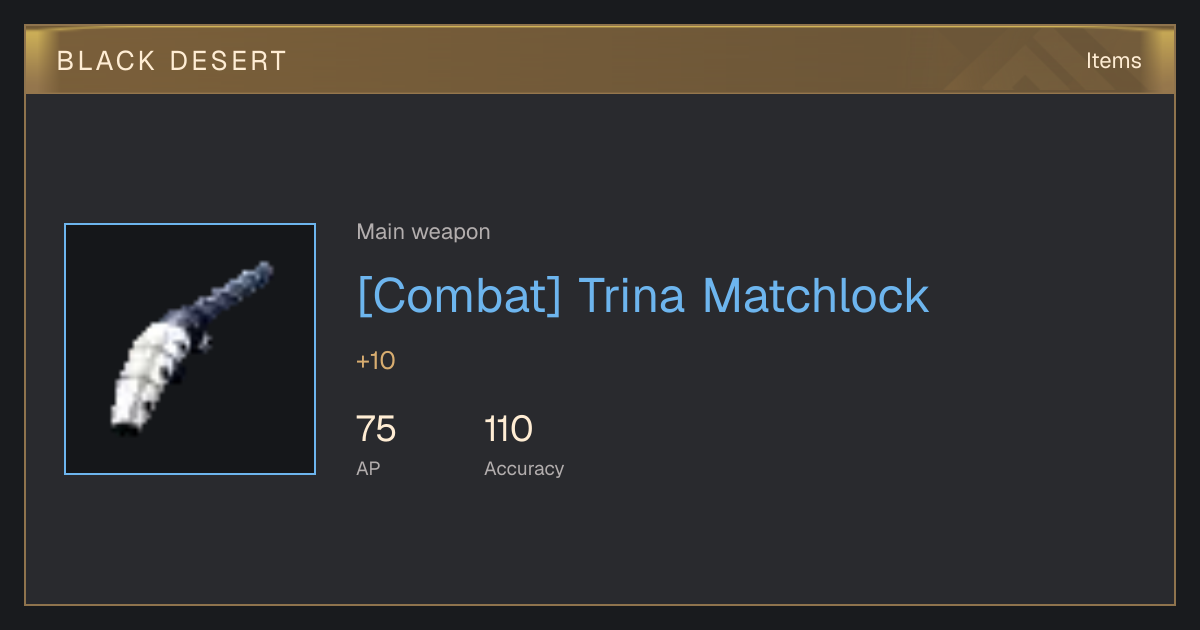Click the Trina Matchlock weapon icon
1200x630 pixels.
pyautogui.click(x=190, y=349)
